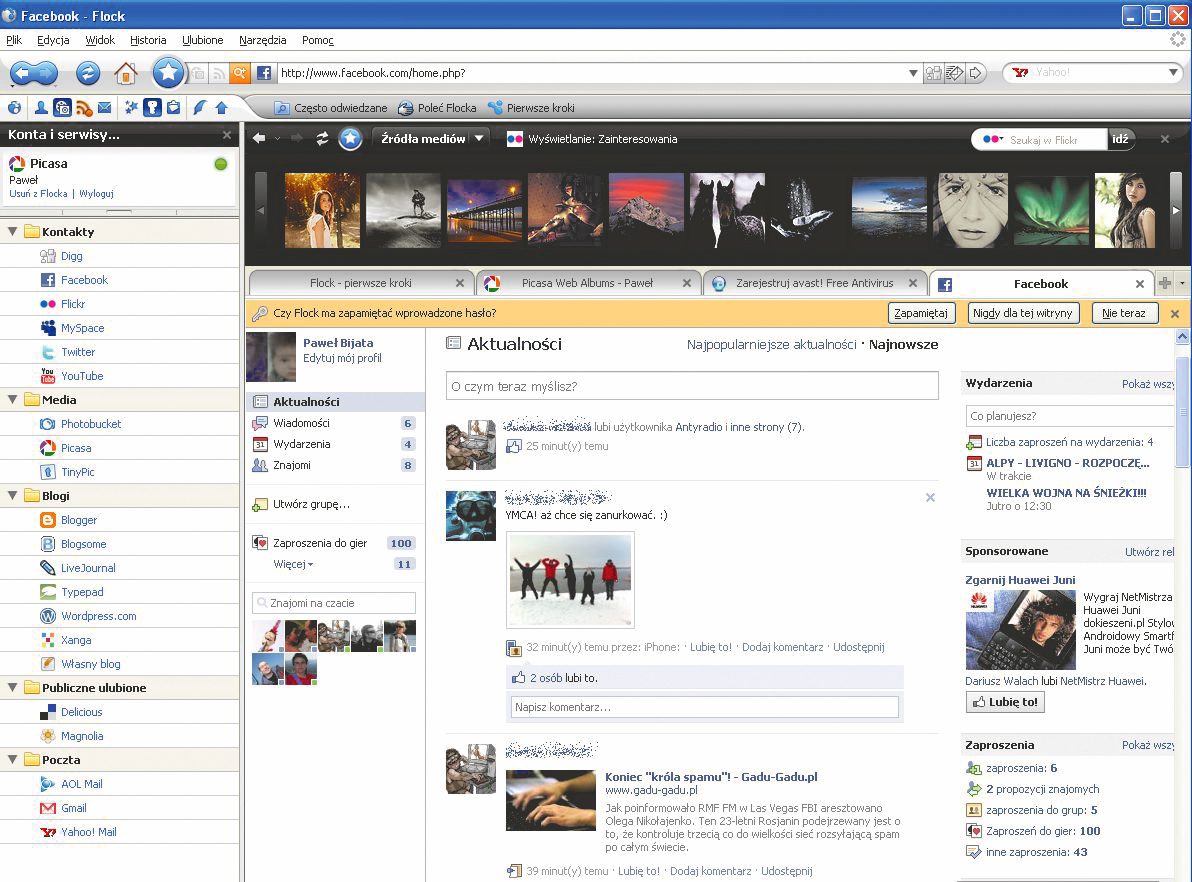Open the RSS feeds sidebar icon

click(x=84, y=108)
